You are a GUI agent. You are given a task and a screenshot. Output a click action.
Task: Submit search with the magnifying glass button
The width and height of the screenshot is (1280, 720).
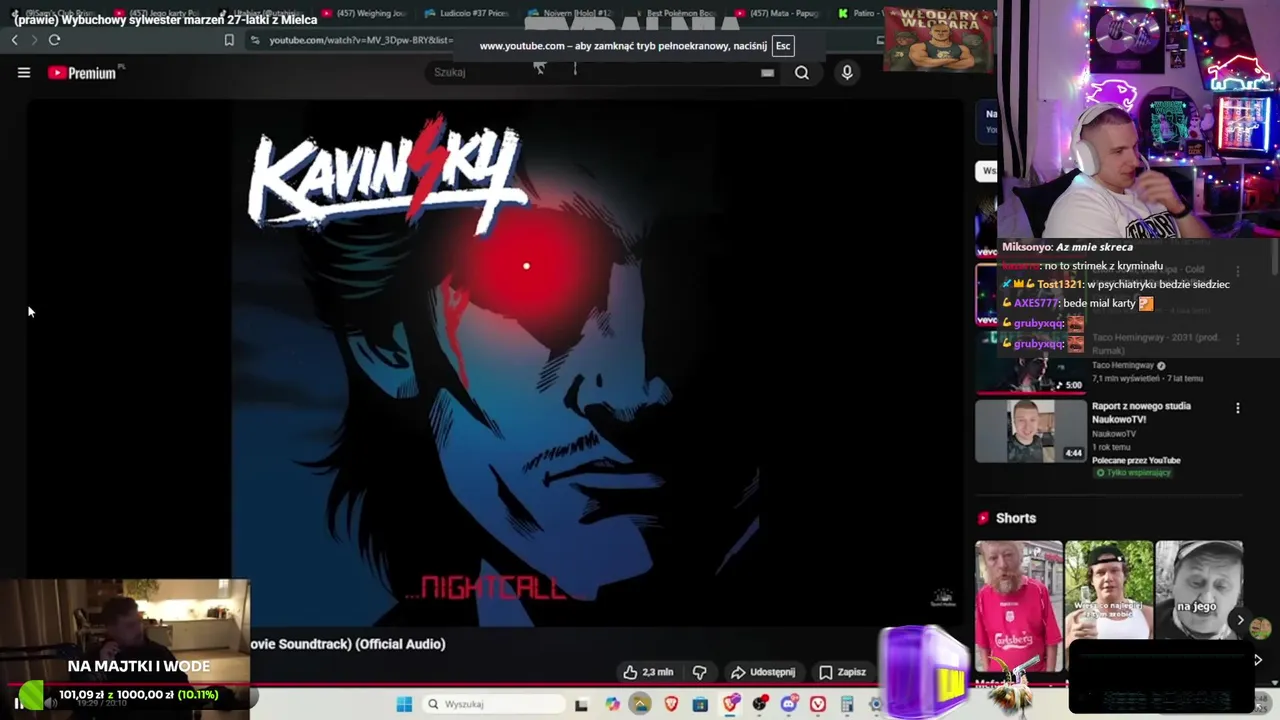pyautogui.click(x=802, y=72)
